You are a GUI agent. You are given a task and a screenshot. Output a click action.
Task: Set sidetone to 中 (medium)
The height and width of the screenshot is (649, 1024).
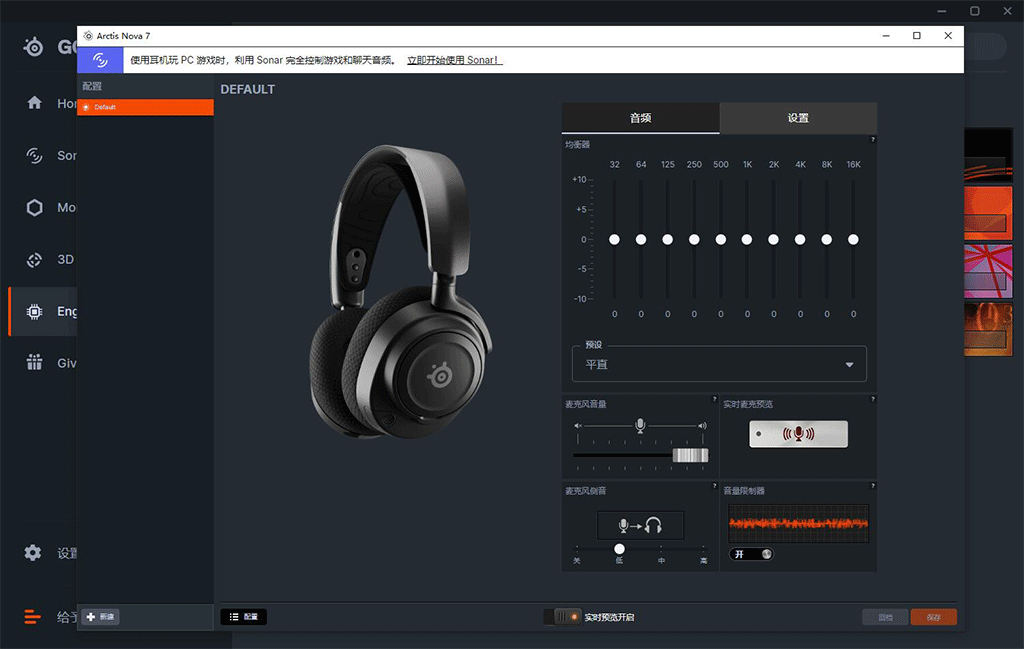[x=662, y=560]
